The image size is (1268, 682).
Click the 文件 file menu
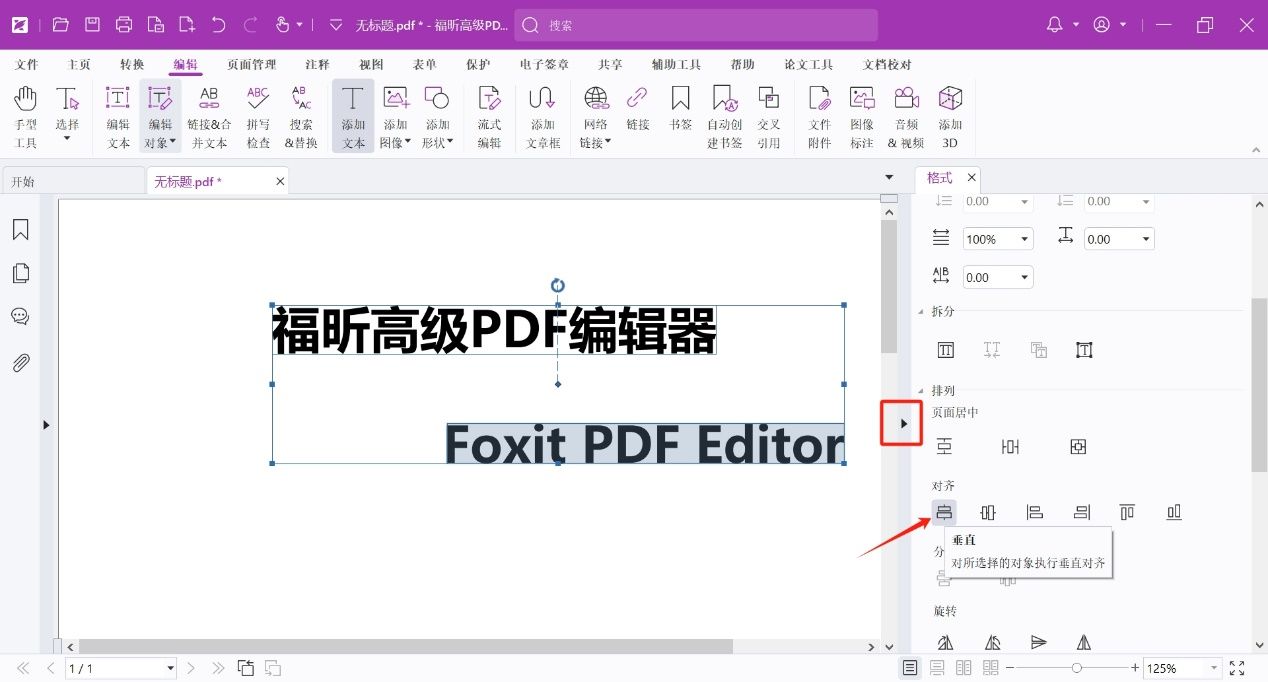tap(27, 65)
